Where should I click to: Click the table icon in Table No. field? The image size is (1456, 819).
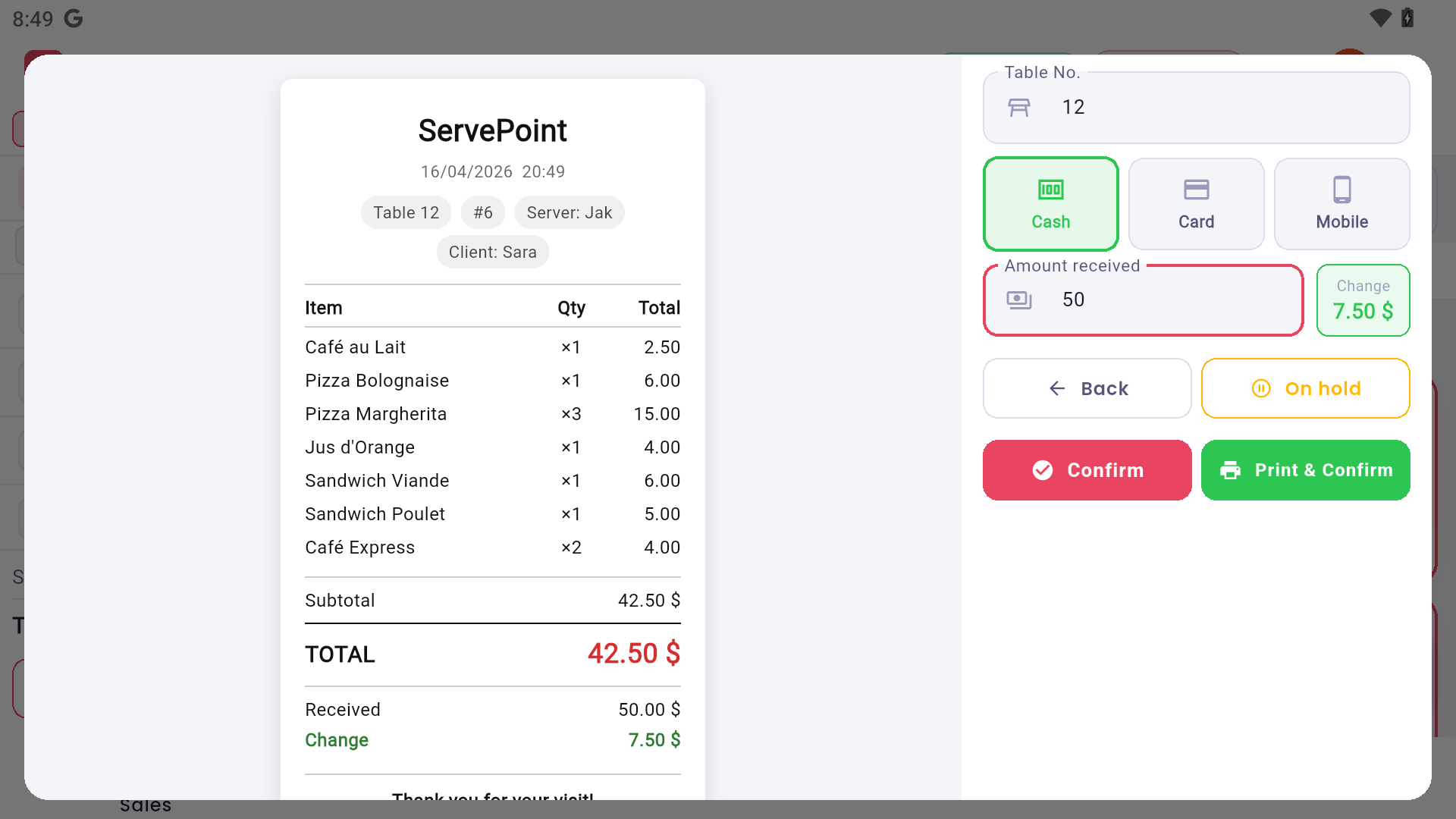[x=1021, y=107]
